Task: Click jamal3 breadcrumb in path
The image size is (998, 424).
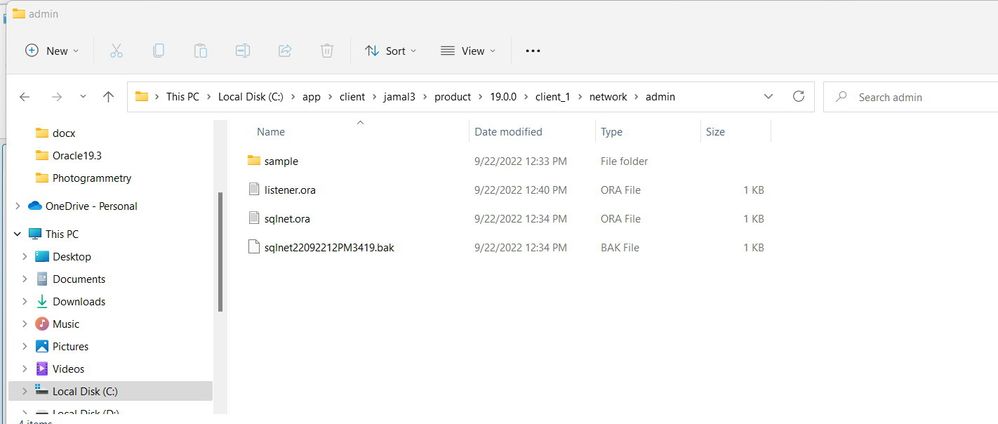Action: click(x=400, y=97)
